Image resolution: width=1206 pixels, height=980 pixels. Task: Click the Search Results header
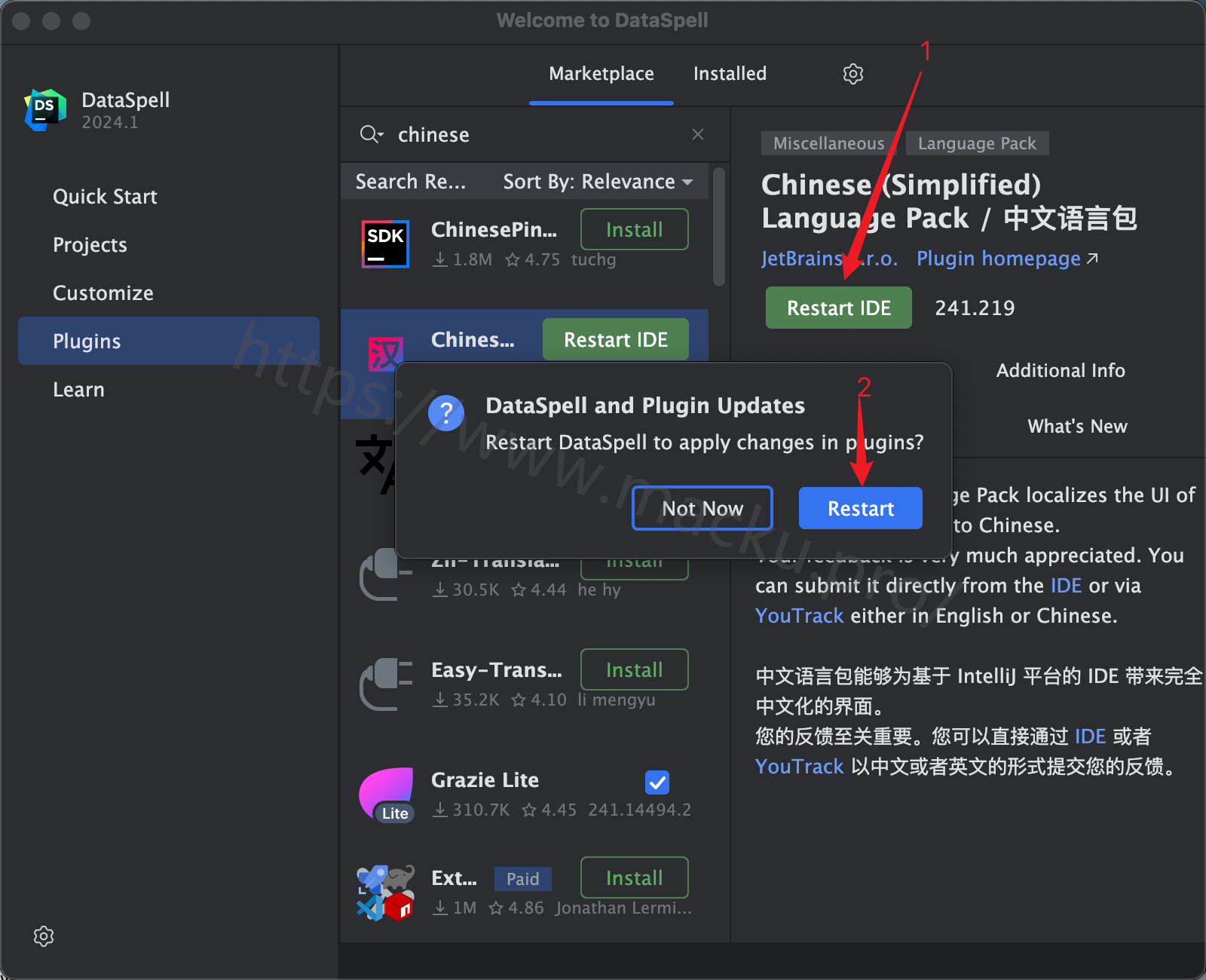pyautogui.click(x=411, y=182)
